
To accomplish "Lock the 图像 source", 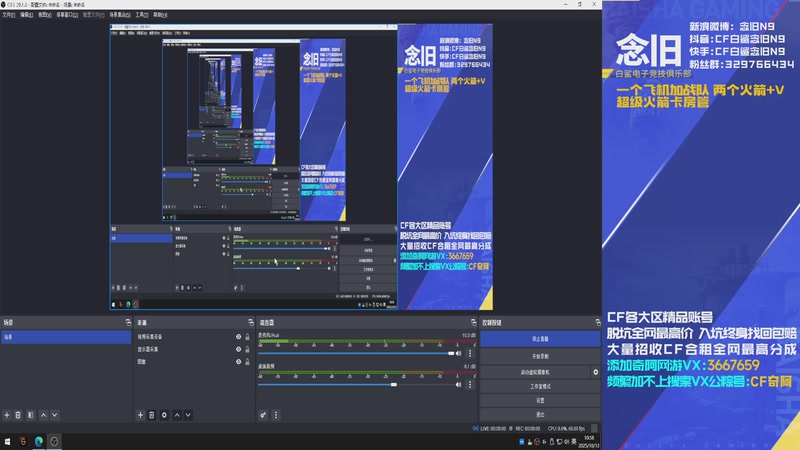I will (247, 362).
